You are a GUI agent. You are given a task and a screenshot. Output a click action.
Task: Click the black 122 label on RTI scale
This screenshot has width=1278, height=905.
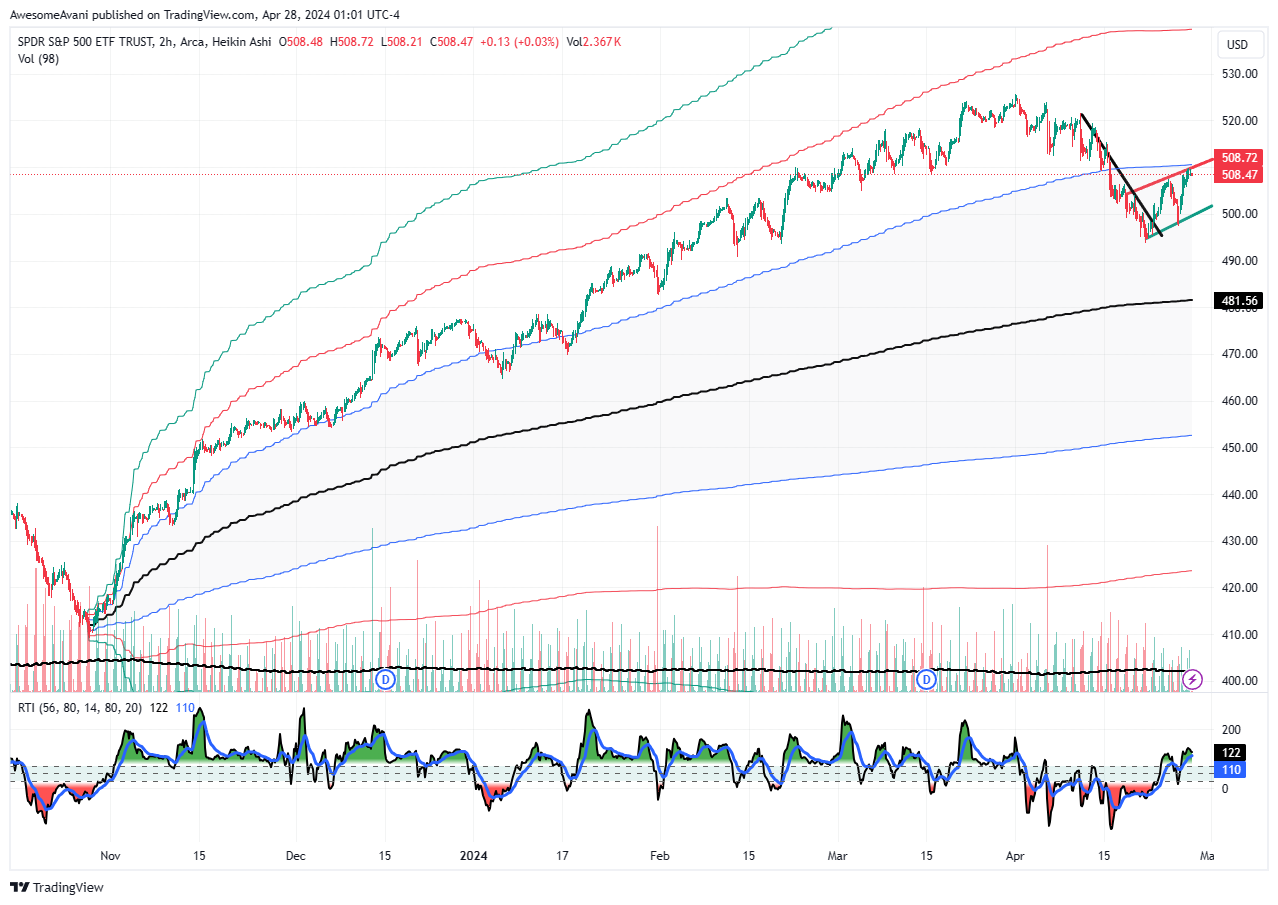point(1230,753)
